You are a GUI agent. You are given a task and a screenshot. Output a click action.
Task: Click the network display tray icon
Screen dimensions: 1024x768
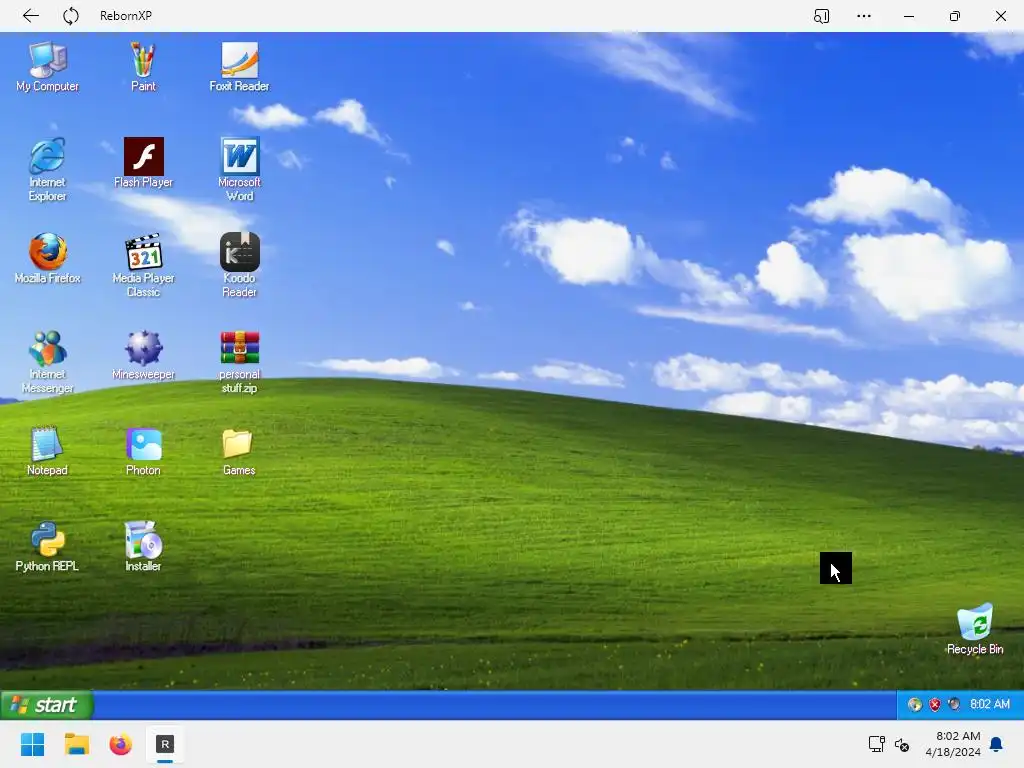[876, 744]
